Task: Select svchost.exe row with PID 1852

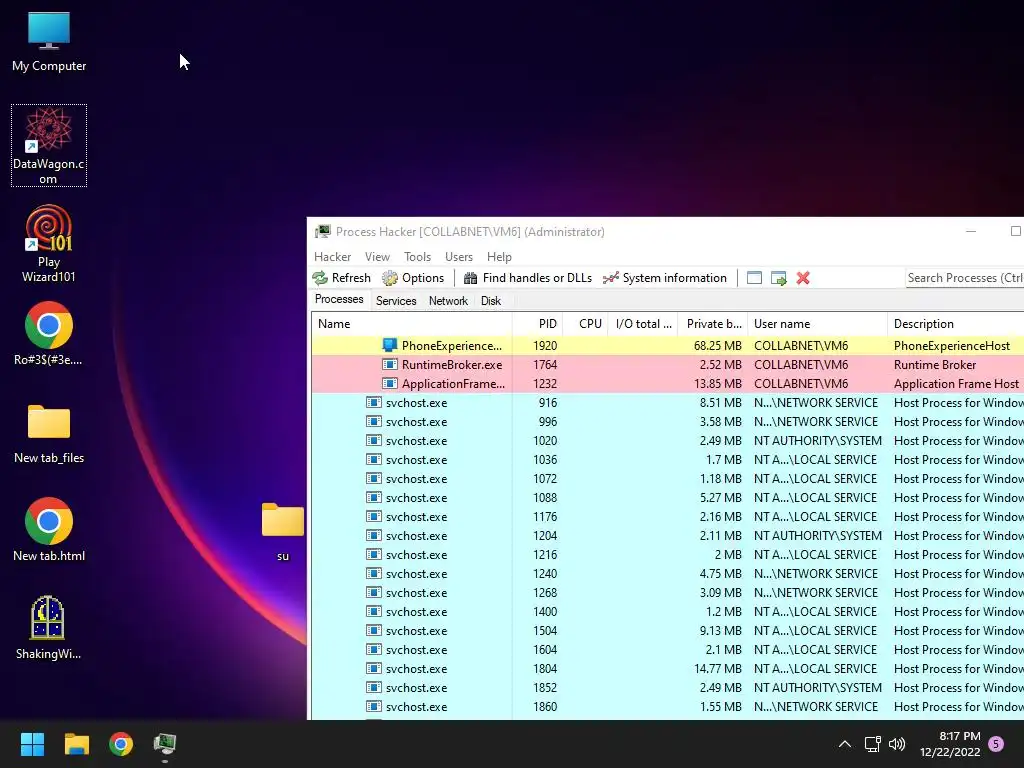Action: point(667,688)
